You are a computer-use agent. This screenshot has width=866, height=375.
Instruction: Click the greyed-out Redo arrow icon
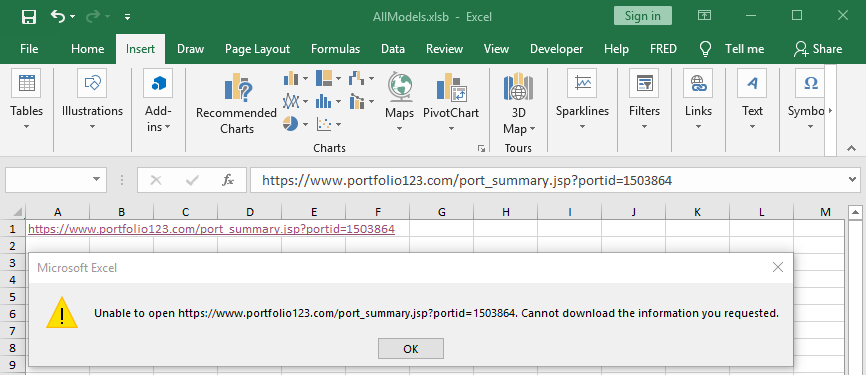click(x=92, y=16)
